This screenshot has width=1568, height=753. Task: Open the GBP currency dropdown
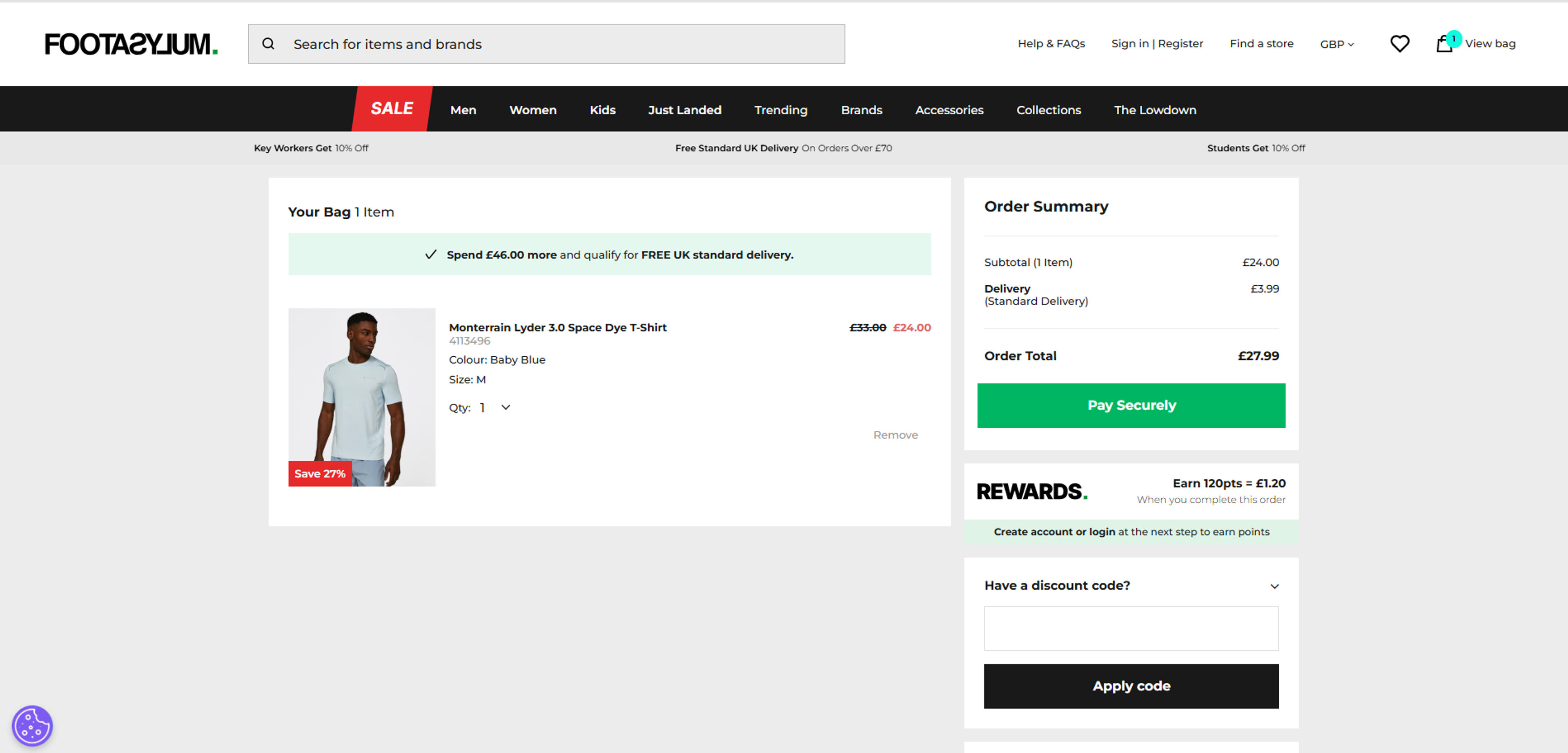1337,44
